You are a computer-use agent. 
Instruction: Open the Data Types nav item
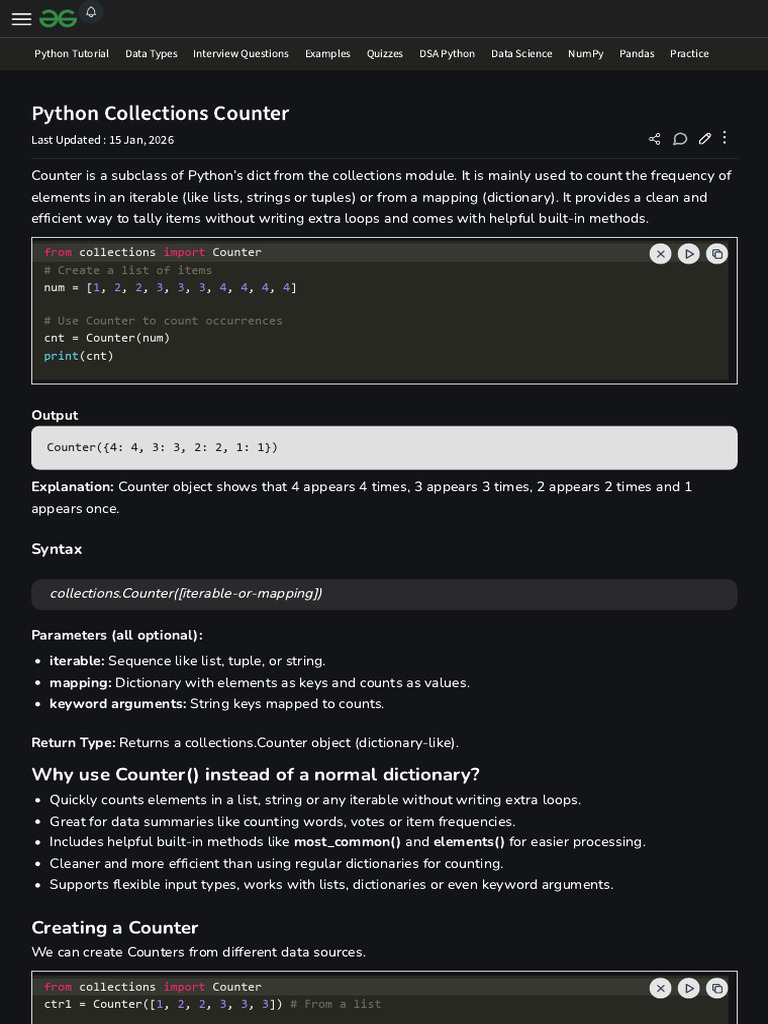click(151, 54)
